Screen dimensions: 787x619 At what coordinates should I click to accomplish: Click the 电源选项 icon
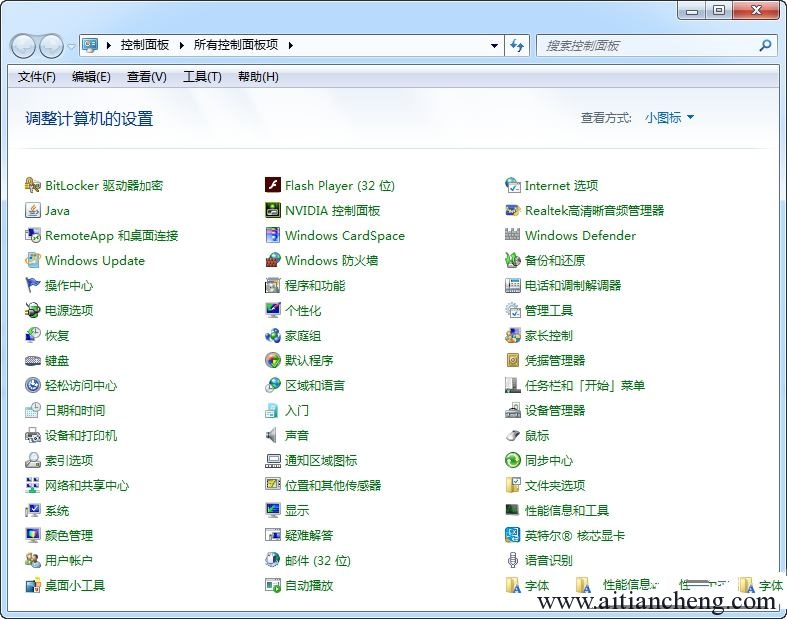click(33, 310)
